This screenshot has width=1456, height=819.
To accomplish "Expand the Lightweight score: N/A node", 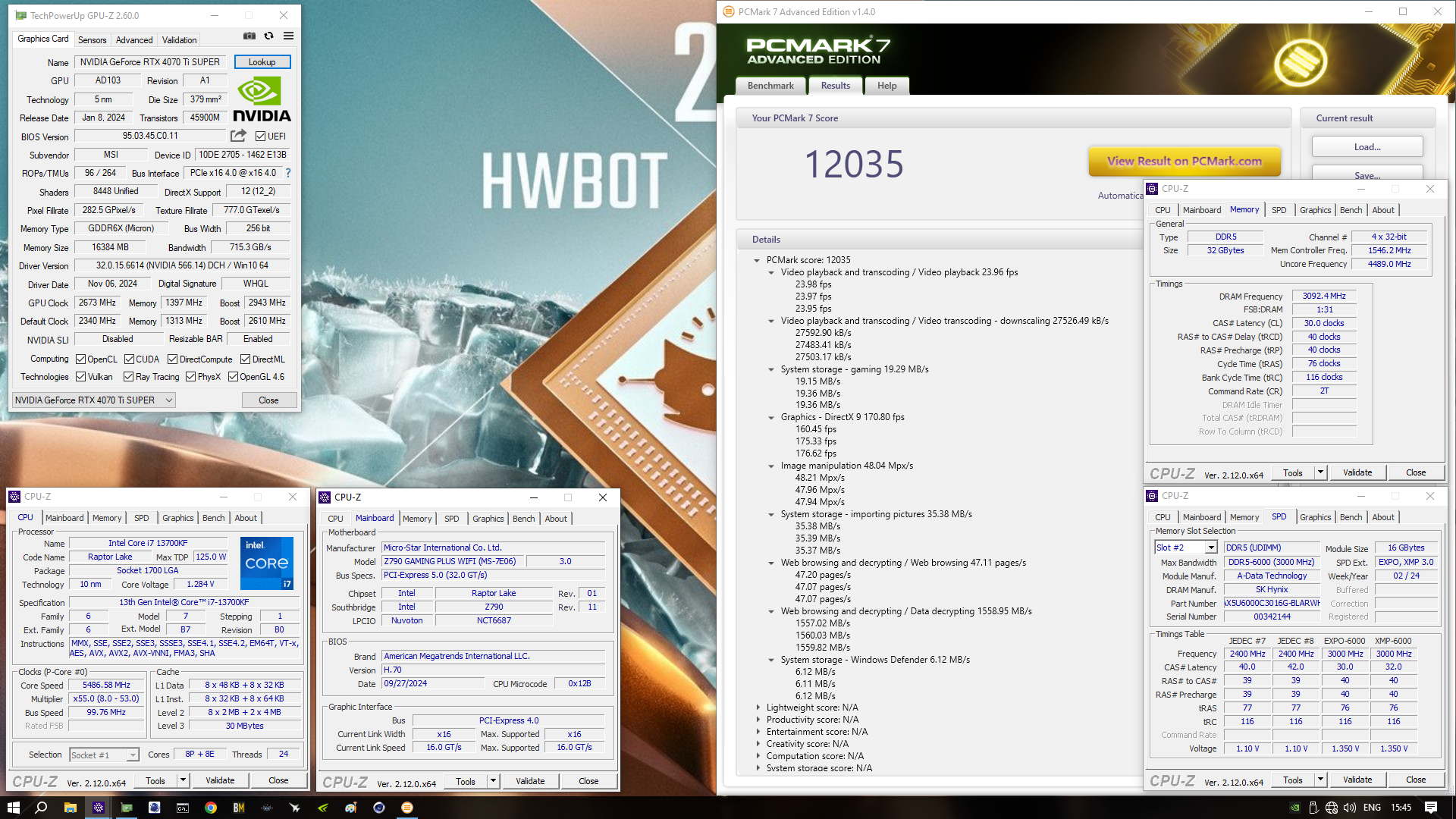I will click(x=758, y=708).
